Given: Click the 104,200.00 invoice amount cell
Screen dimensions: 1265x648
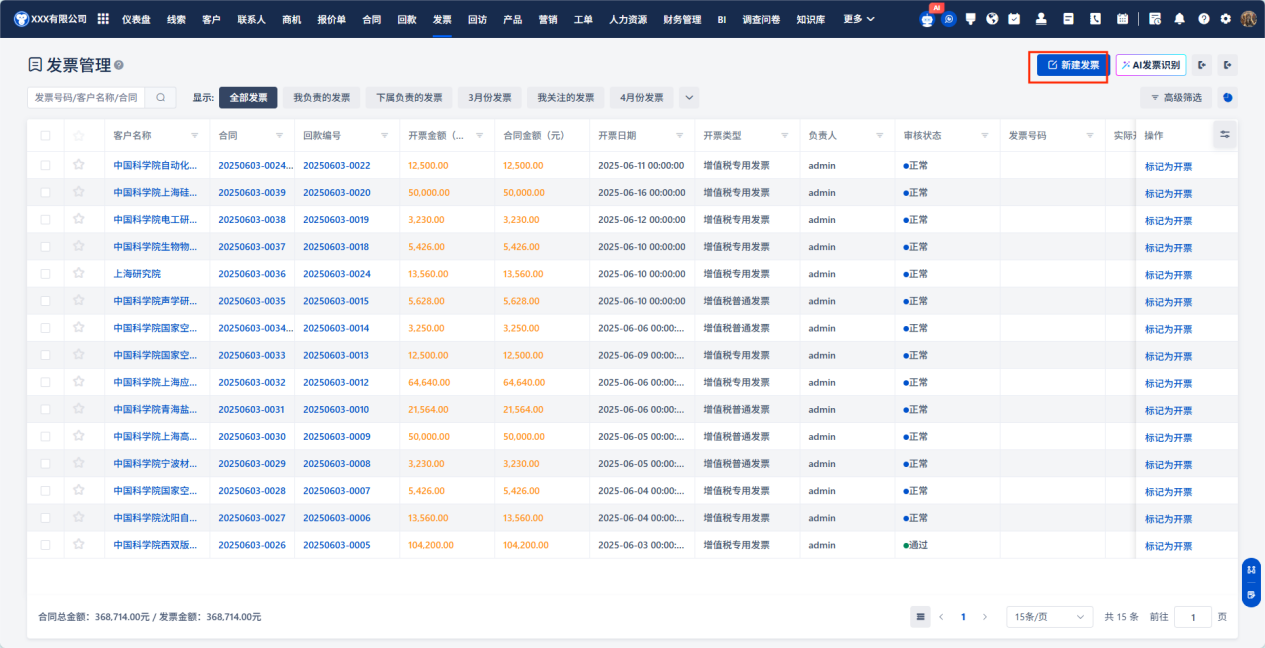Looking at the screenshot, I should pyautogui.click(x=431, y=545).
